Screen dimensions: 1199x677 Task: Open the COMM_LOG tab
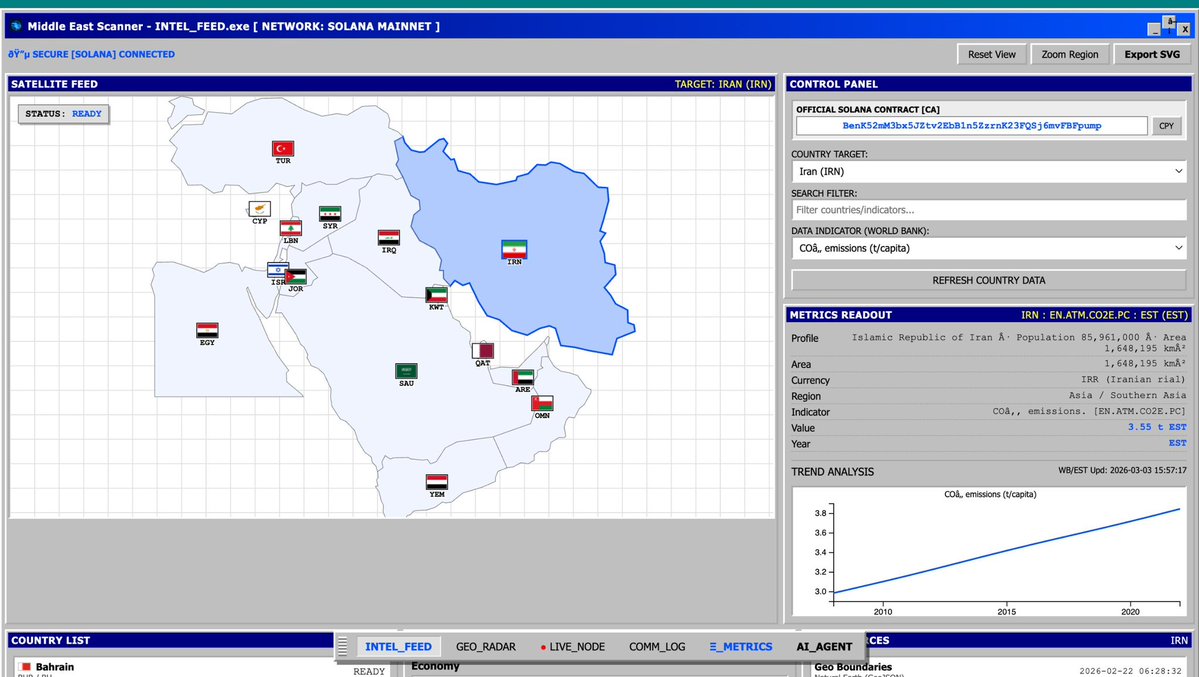click(x=657, y=646)
